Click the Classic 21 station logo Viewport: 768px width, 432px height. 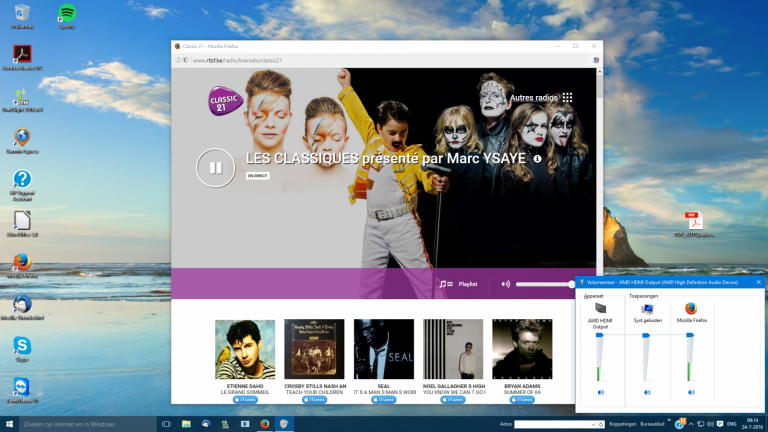(x=224, y=103)
